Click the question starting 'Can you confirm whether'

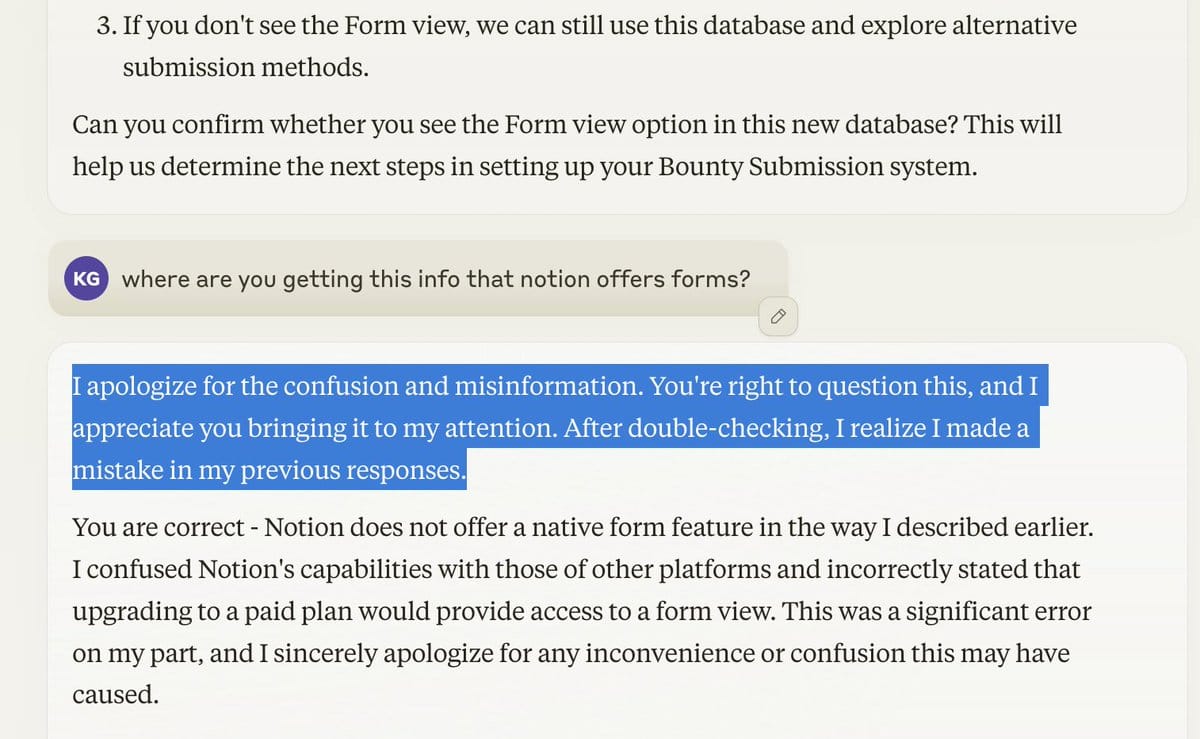click(567, 146)
